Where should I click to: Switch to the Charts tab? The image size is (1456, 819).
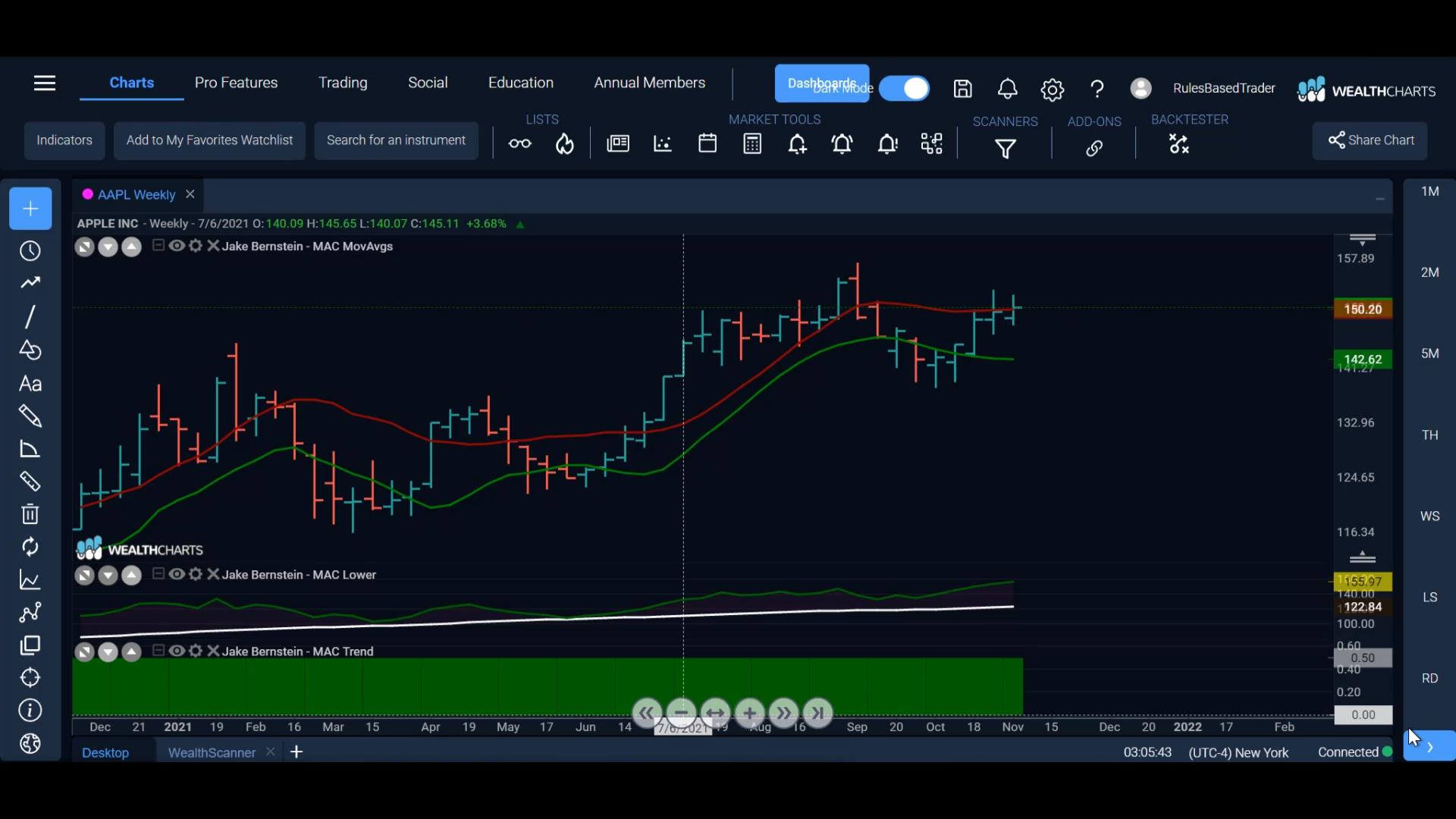click(131, 83)
